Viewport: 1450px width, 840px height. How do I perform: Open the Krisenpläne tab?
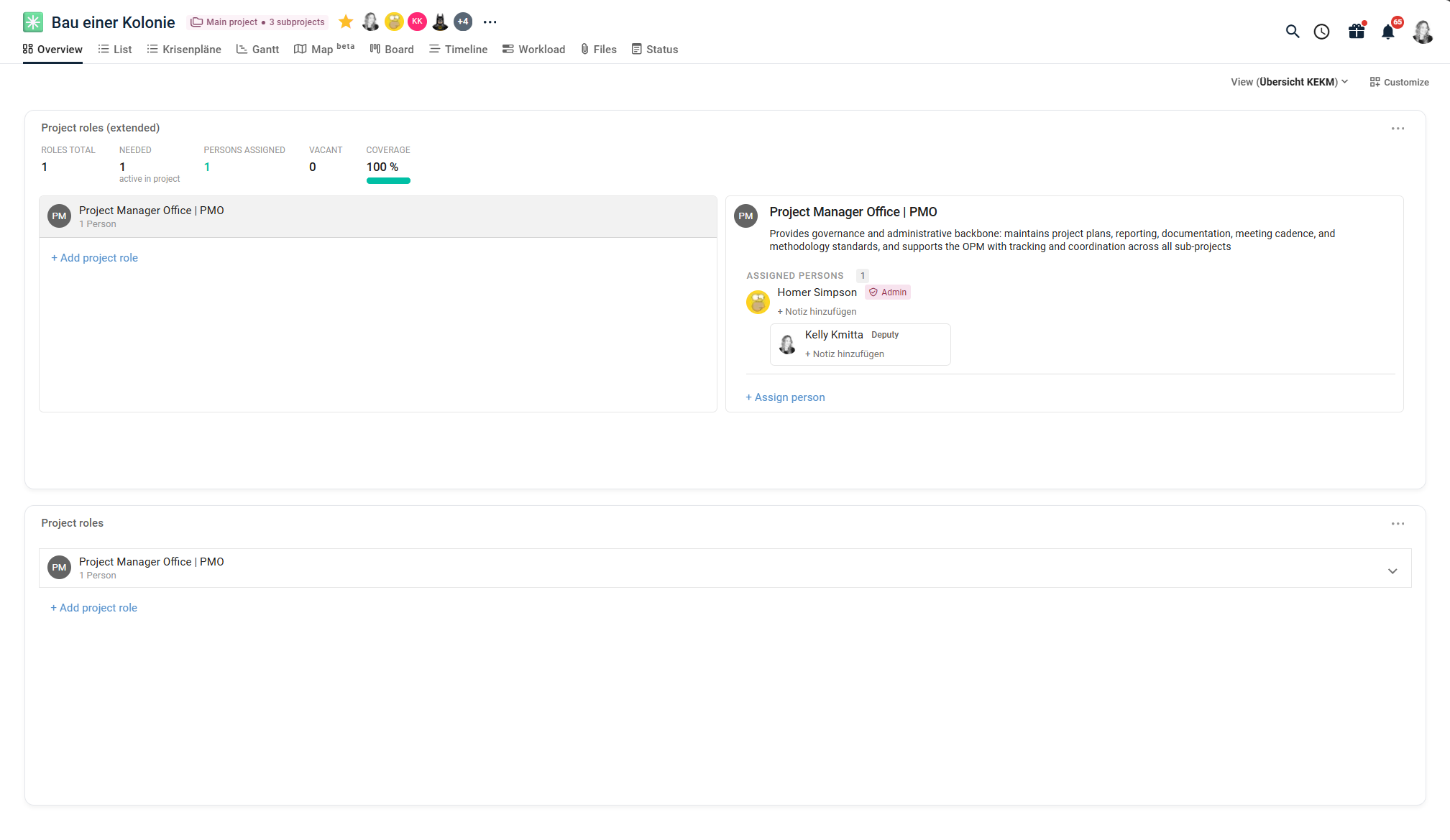point(184,50)
